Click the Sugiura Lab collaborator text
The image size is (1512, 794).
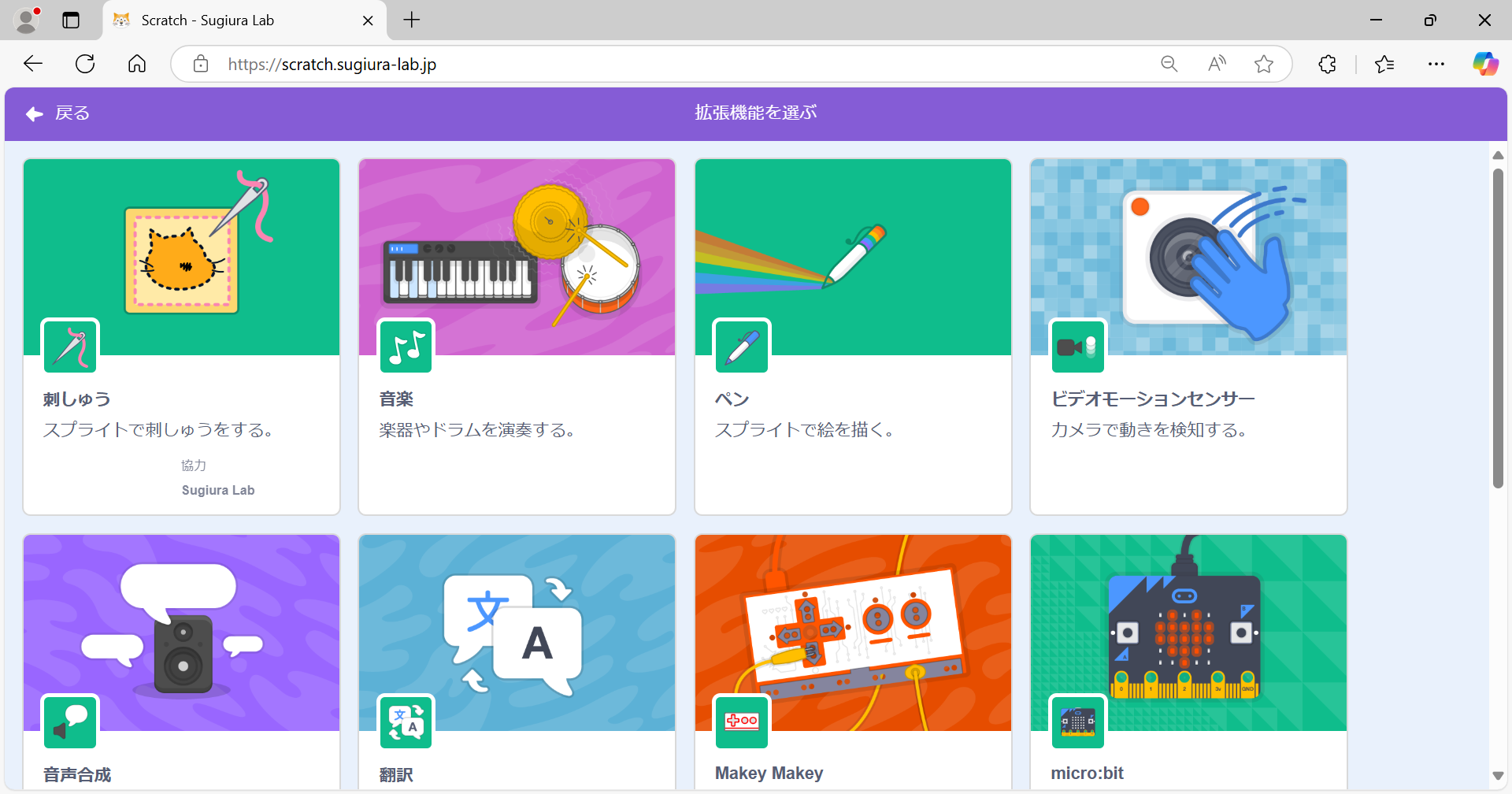[218, 490]
